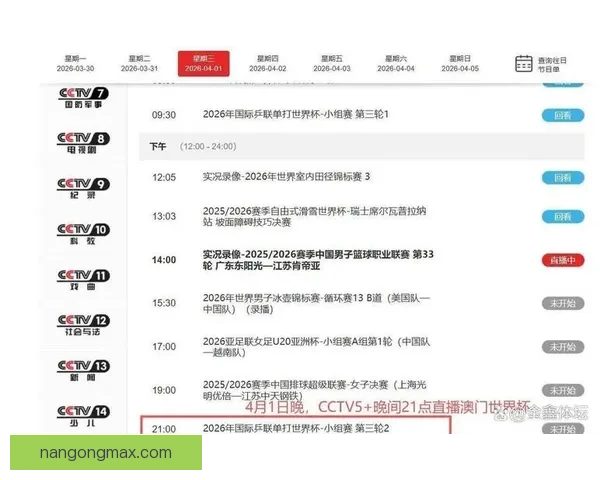Image resolution: width=600 pixels, height=480 pixels.
Task: Select the CCTV-9 纪录 channel logo
Action: [83, 188]
